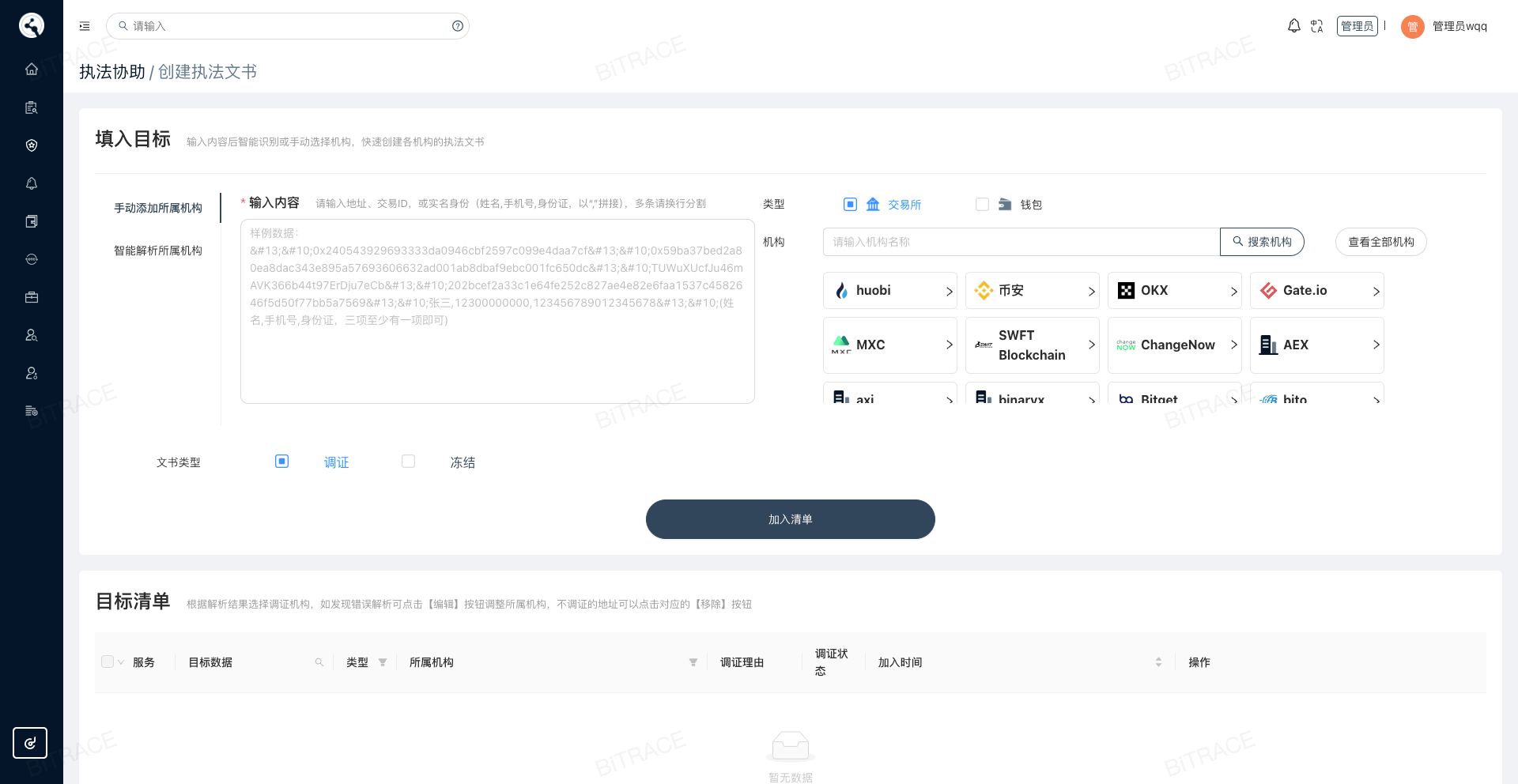Open notifications bell in top bar
Image resolution: width=1518 pixels, height=784 pixels.
click(1293, 26)
